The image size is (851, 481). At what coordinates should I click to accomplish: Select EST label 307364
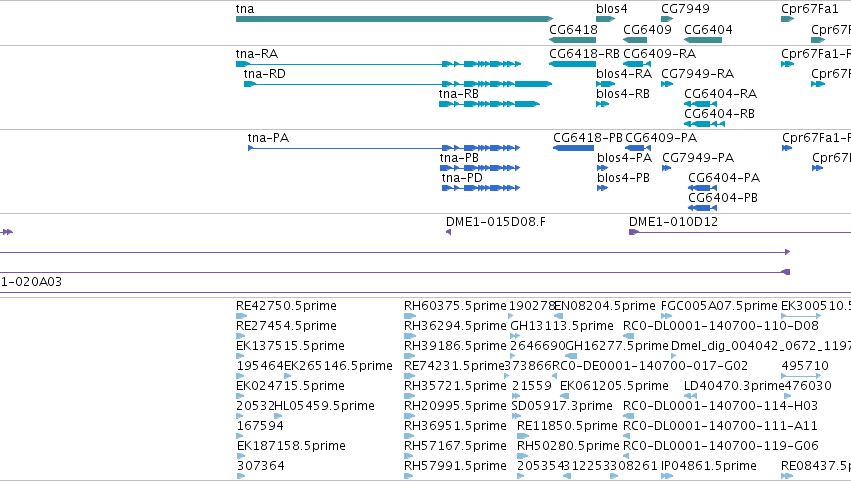click(261, 466)
